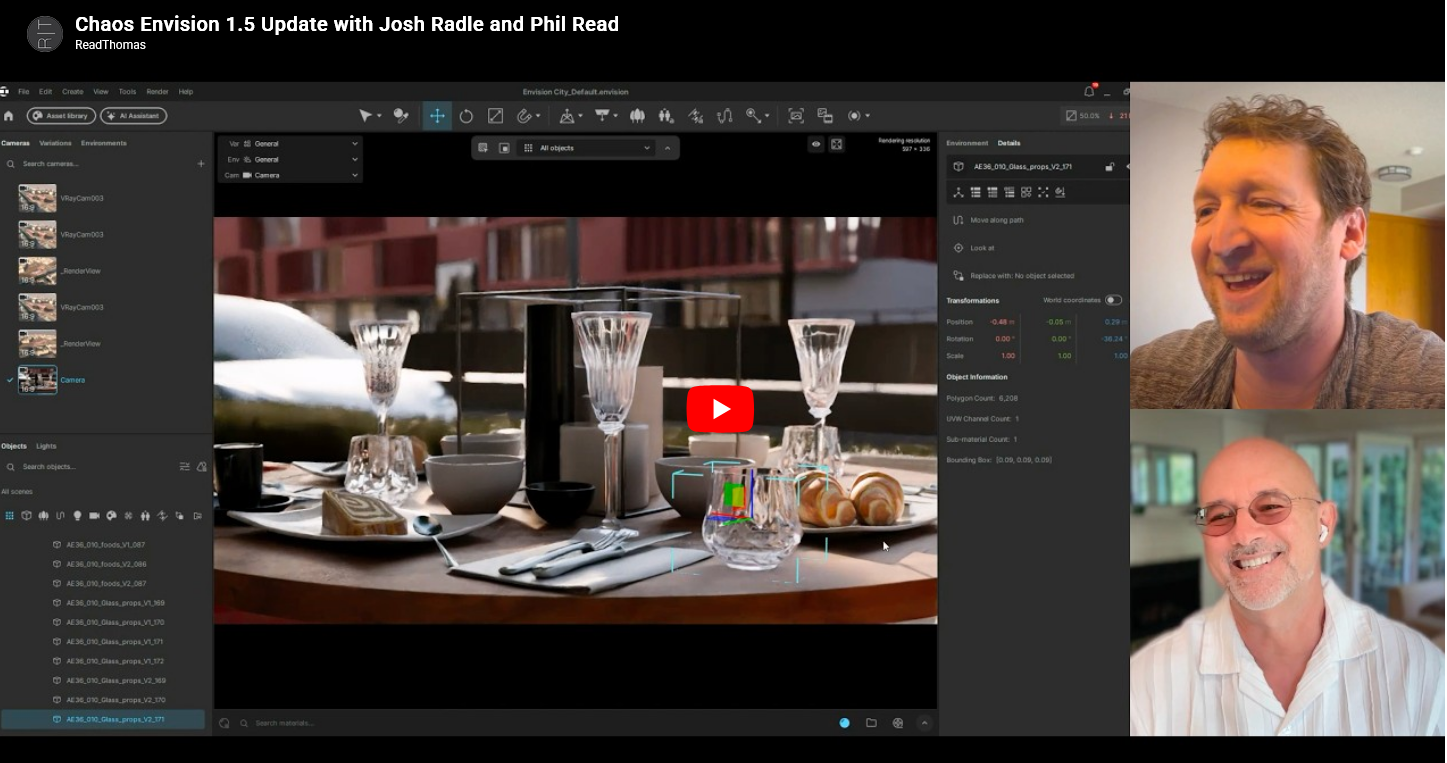1447x763 pixels.
Task: Filter objects list by materials palette
Action: [111, 516]
